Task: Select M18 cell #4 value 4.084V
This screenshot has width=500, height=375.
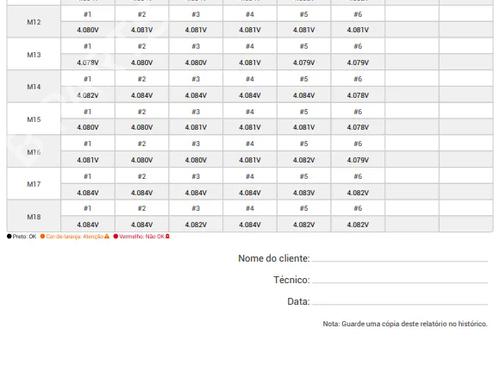Action: (x=250, y=225)
